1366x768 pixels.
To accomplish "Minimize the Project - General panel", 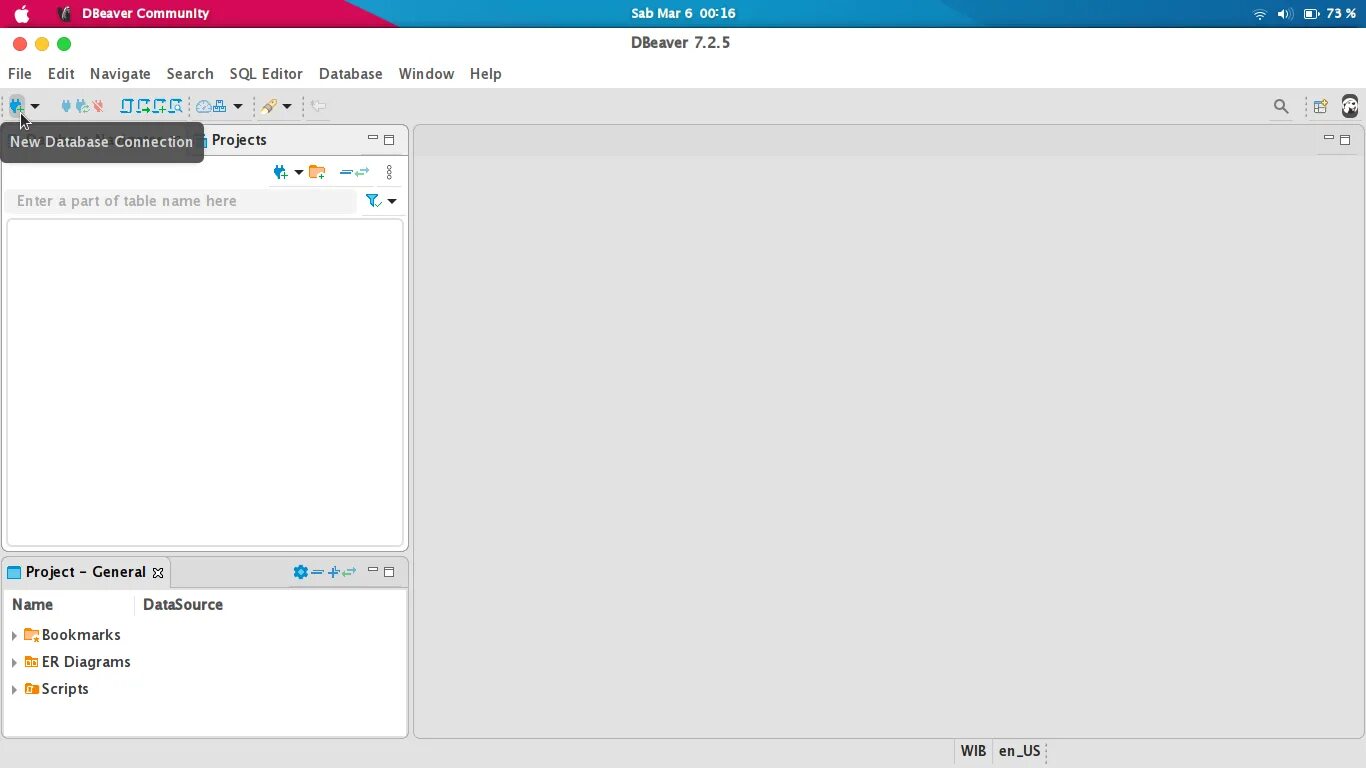I will (x=373, y=571).
